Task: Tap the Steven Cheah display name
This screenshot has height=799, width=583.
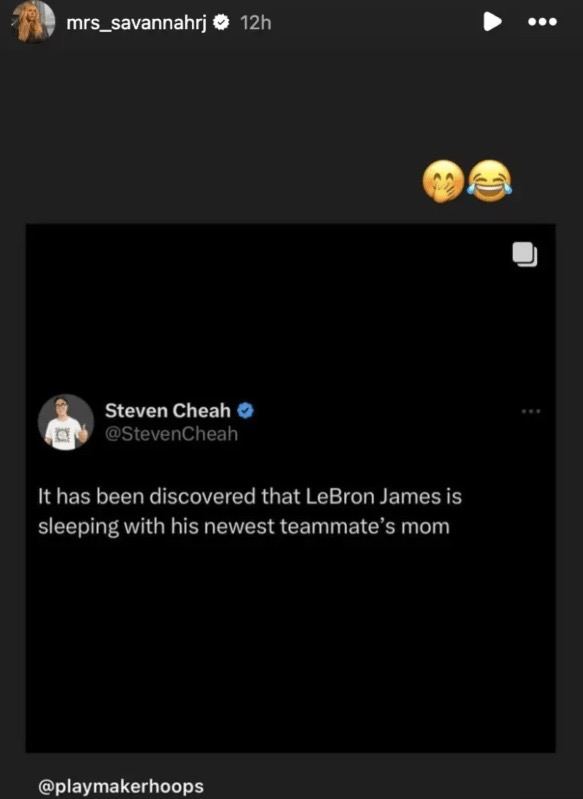Action: [168, 410]
